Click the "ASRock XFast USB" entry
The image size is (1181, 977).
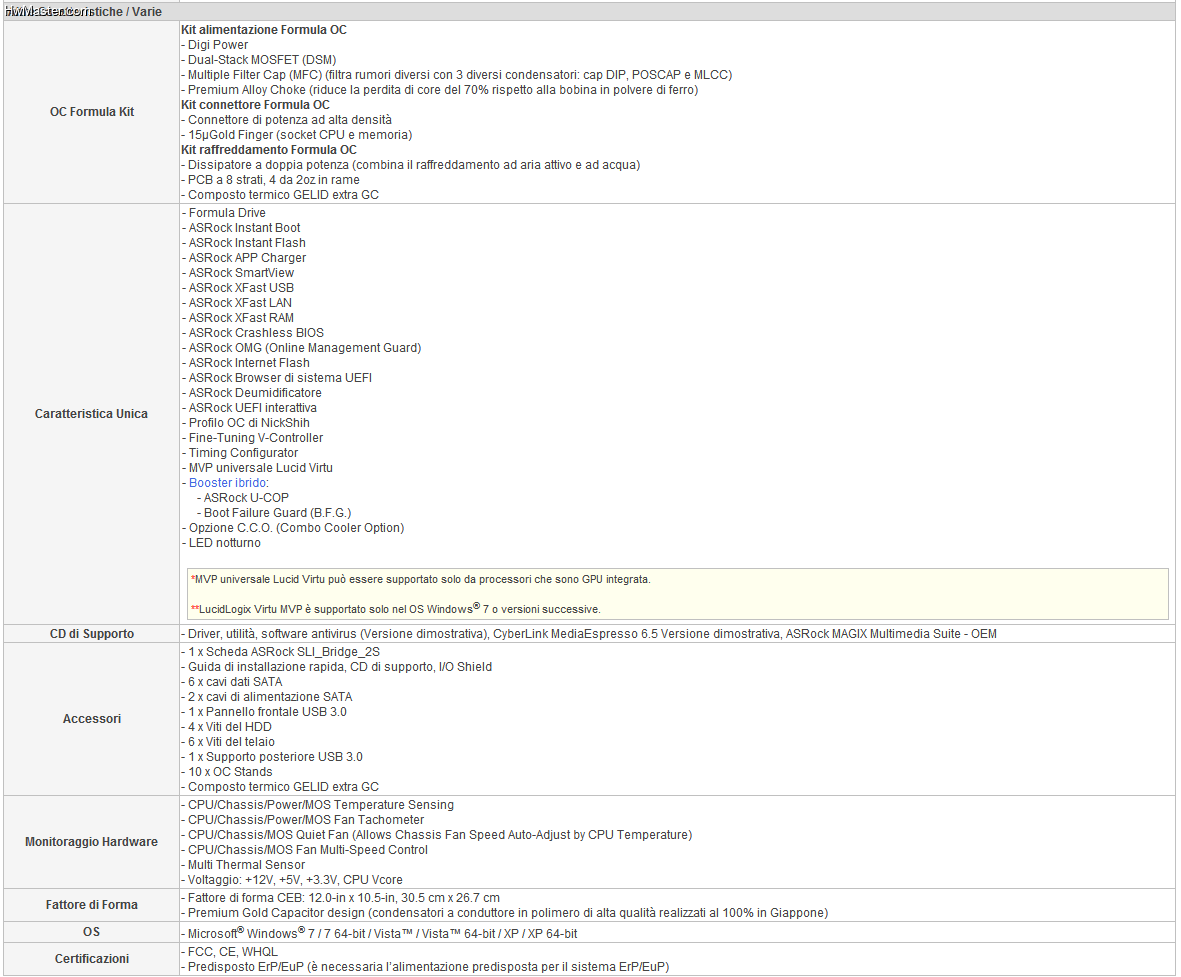point(238,289)
